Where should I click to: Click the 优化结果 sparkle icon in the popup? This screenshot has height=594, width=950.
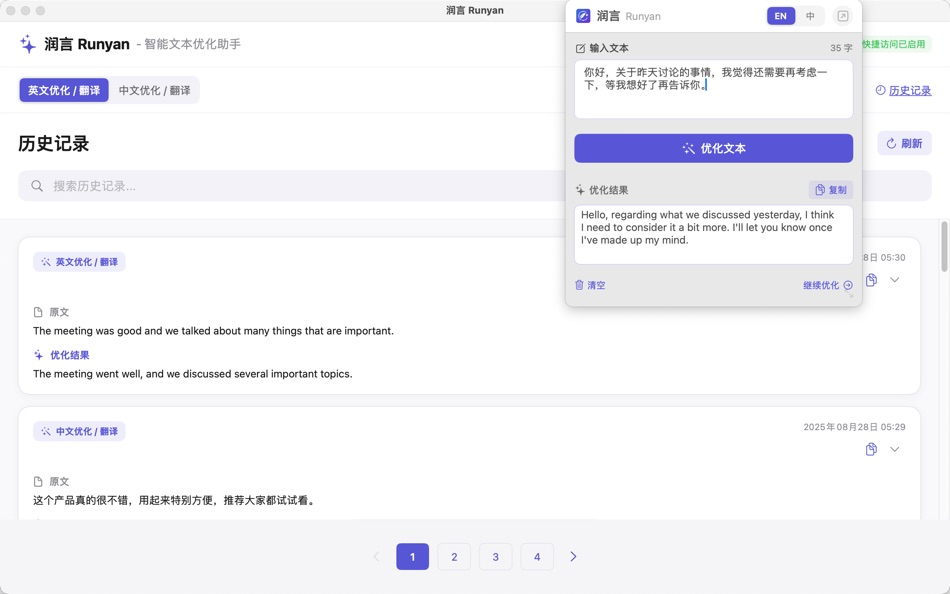pos(581,189)
